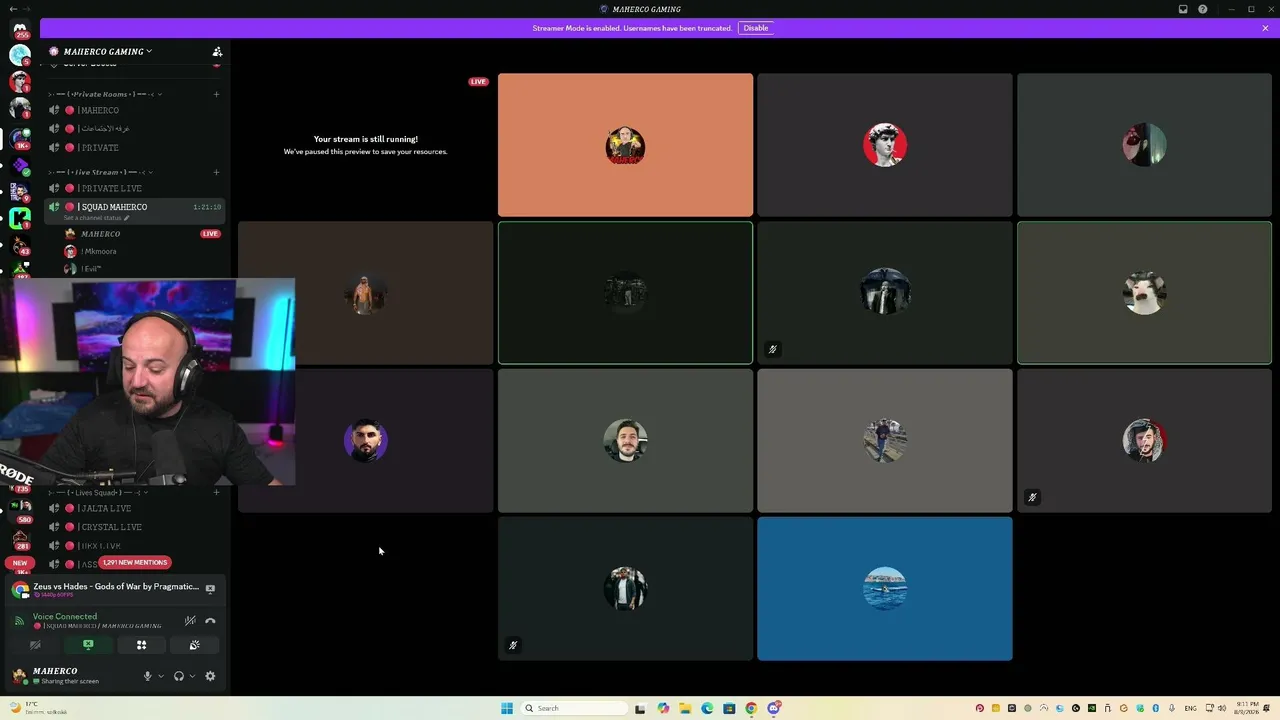The width and height of the screenshot is (1280, 720).
Task: Select the blue ocean-avatar participant tile
Action: pos(885,589)
